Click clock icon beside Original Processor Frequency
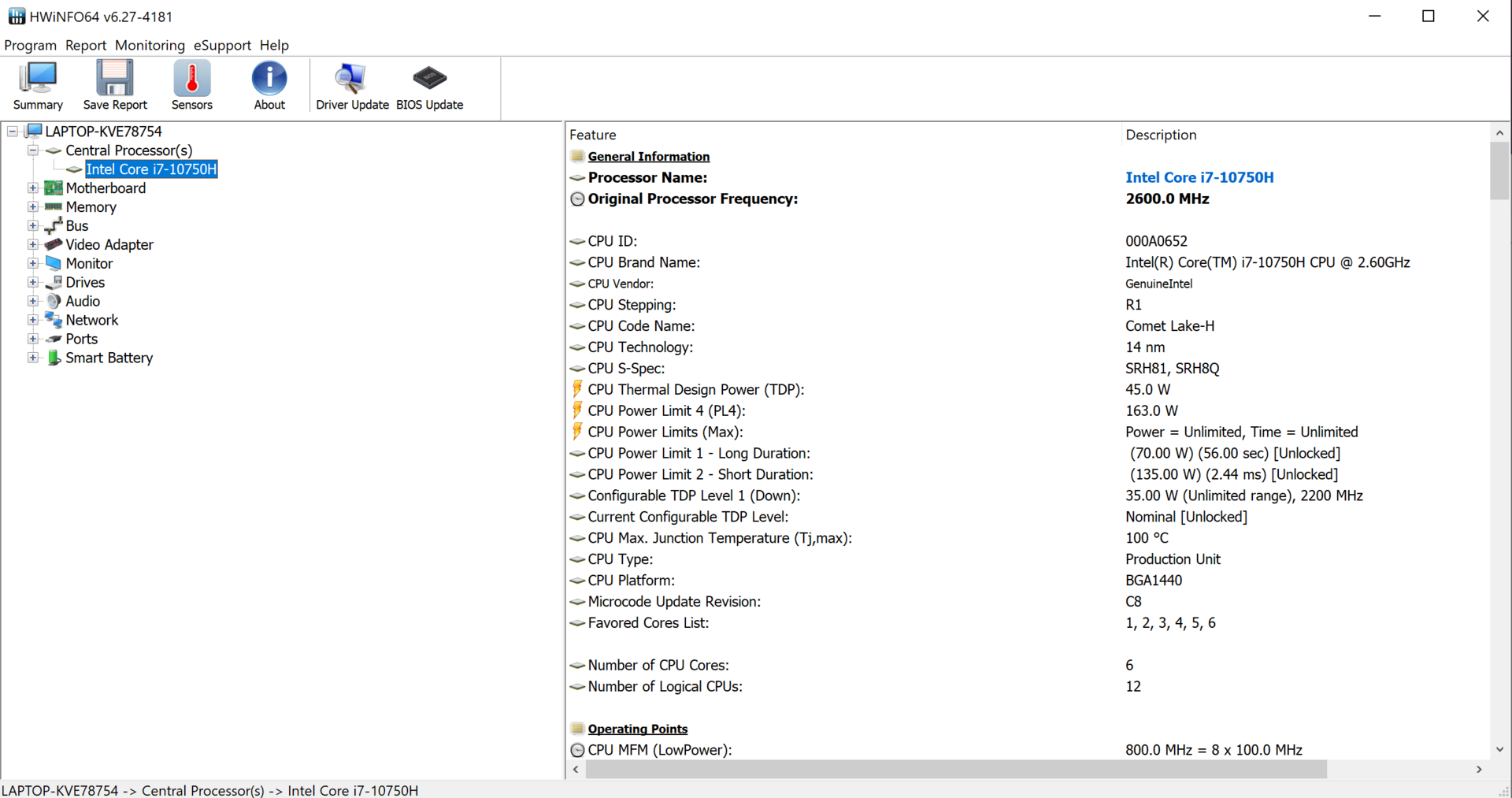The height and width of the screenshot is (798, 1512). (x=577, y=199)
